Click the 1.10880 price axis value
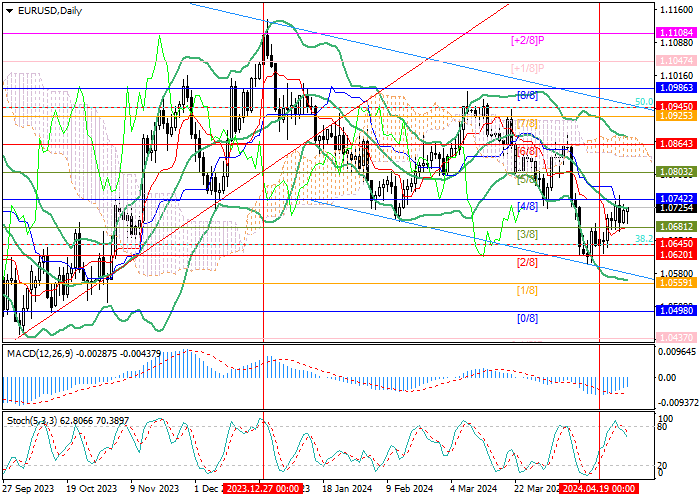This screenshot has height=500, width=700. coord(677,43)
